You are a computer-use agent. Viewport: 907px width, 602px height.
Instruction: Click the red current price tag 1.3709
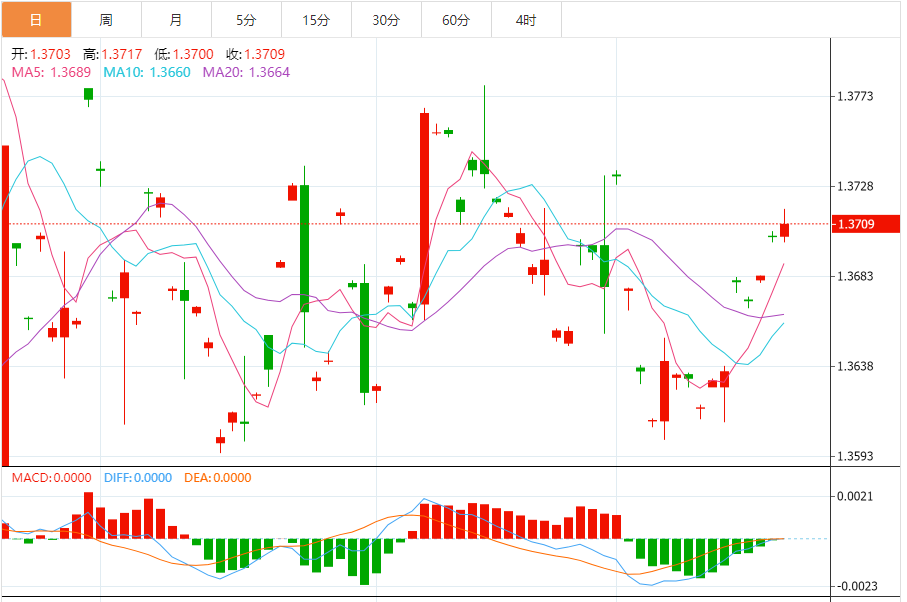coord(865,224)
